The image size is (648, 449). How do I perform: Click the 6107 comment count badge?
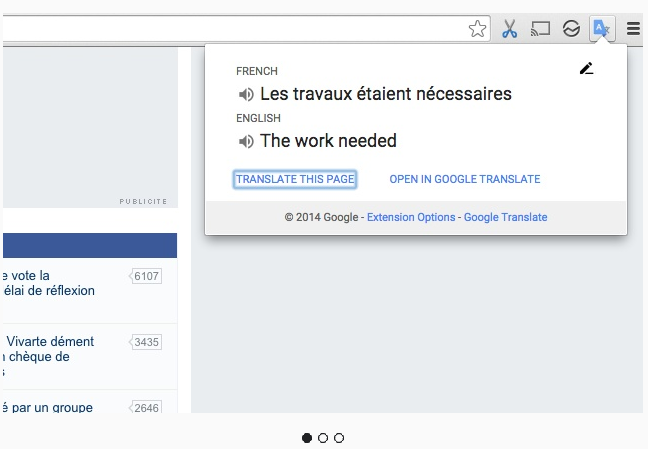(x=145, y=276)
